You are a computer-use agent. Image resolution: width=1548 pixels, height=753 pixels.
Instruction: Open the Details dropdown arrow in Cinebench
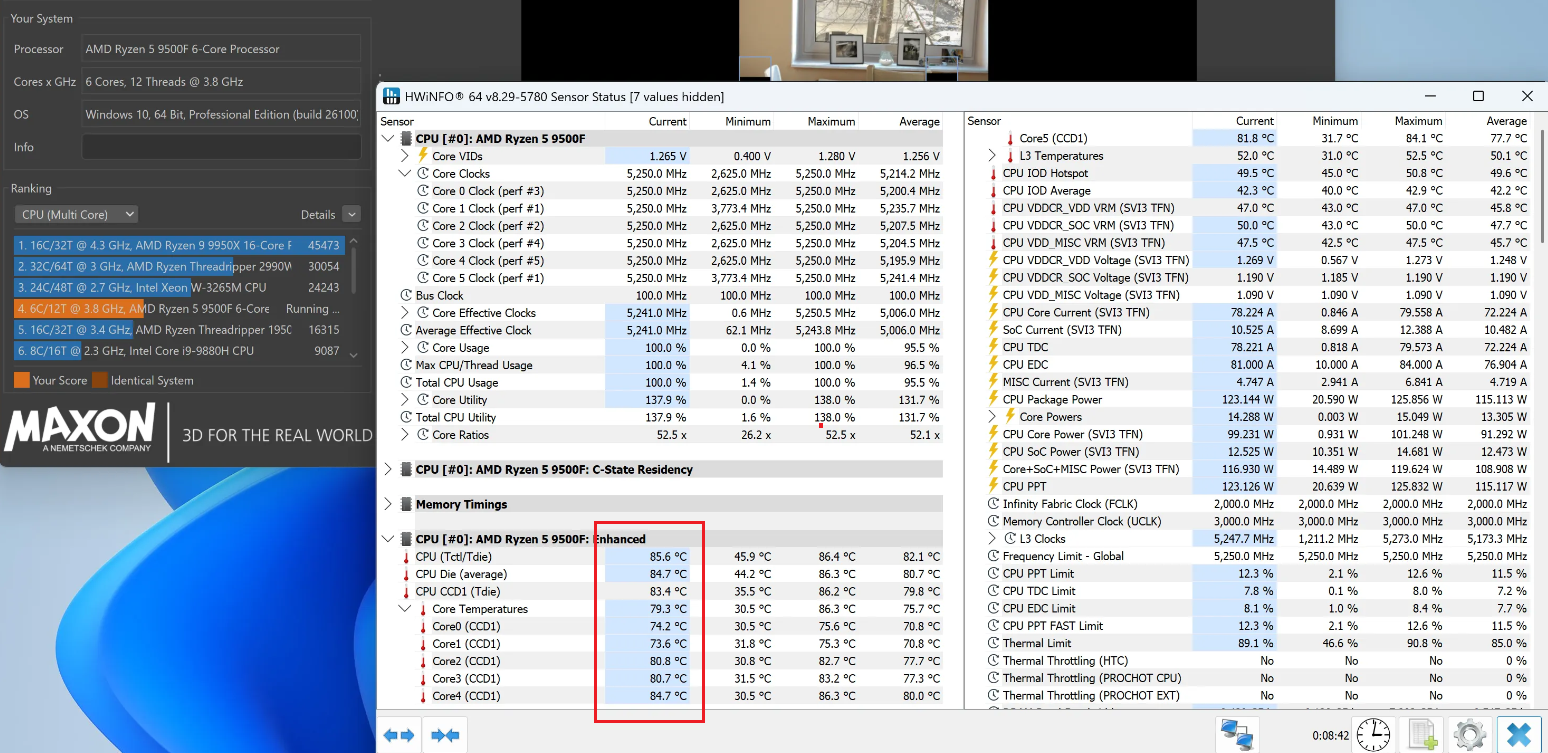coord(350,214)
